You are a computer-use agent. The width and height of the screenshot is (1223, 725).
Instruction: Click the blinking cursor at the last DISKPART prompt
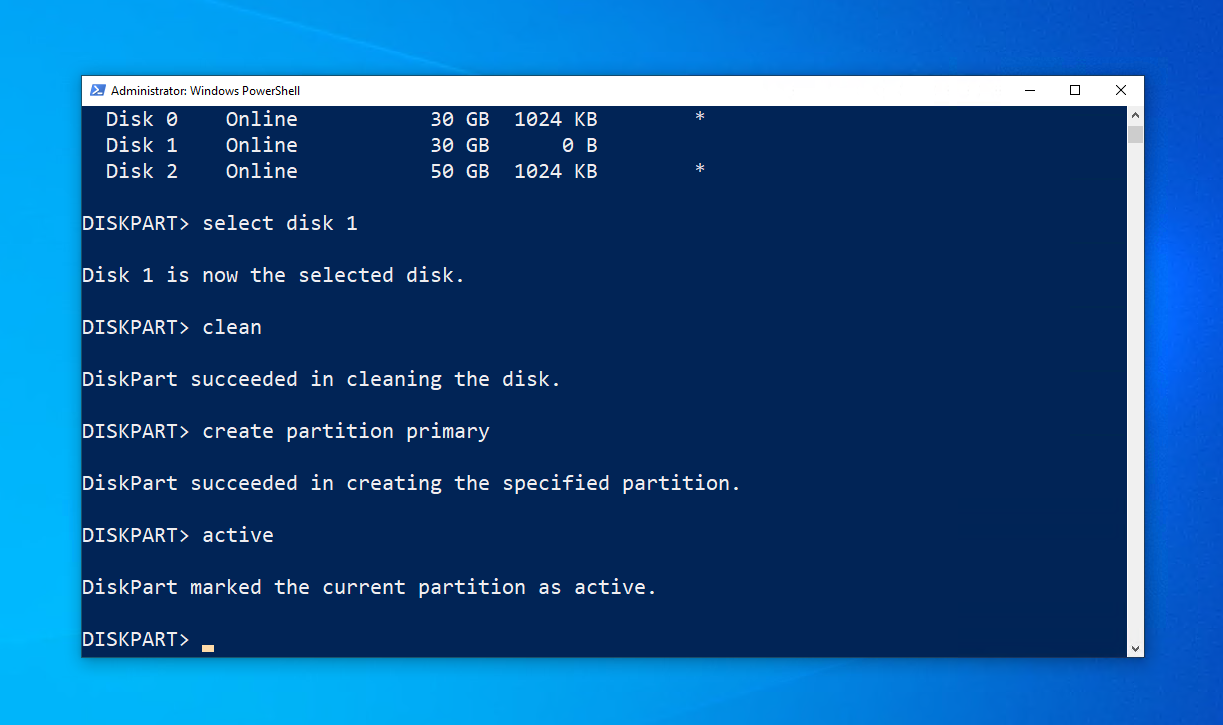(x=208, y=647)
